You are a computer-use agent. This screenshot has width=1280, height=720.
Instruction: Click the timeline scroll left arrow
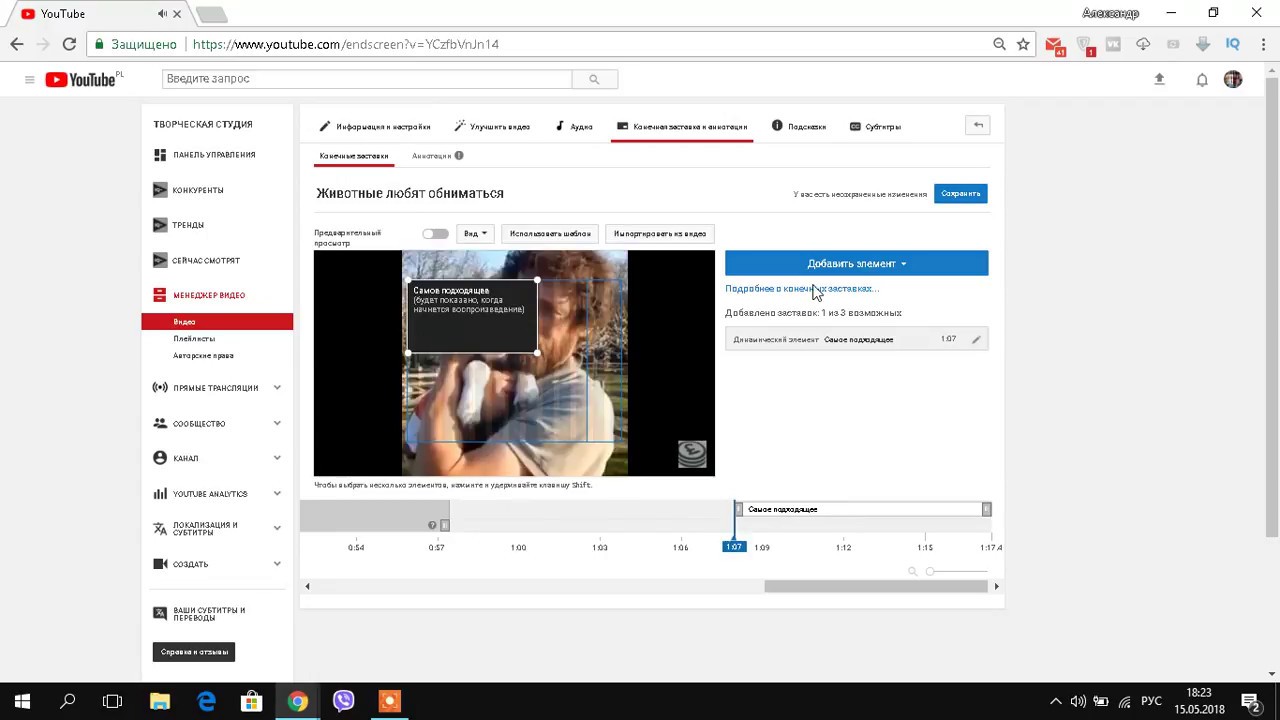pyautogui.click(x=307, y=586)
